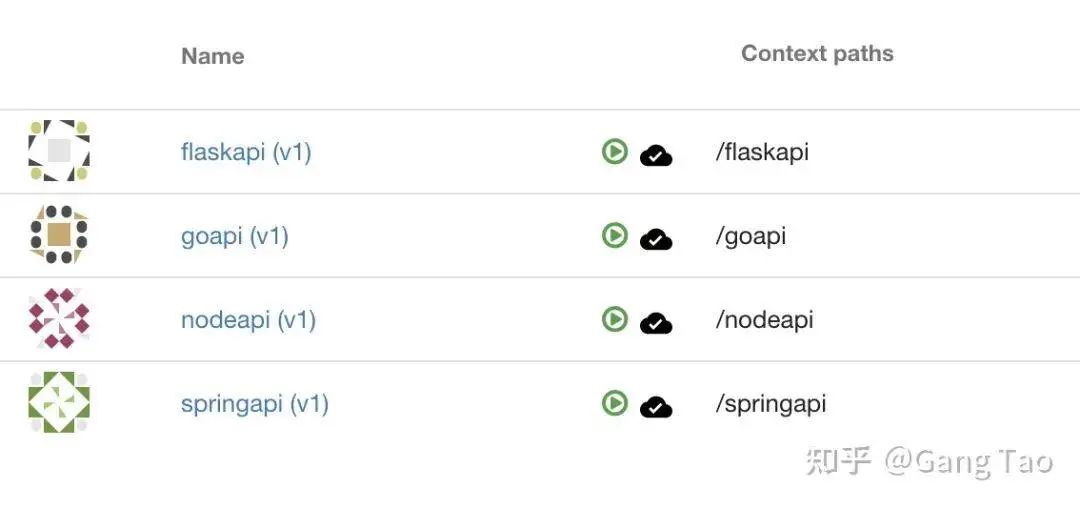Click the springapi identicon avatar
This screenshot has height=509, width=1080.
tap(59, 403)
